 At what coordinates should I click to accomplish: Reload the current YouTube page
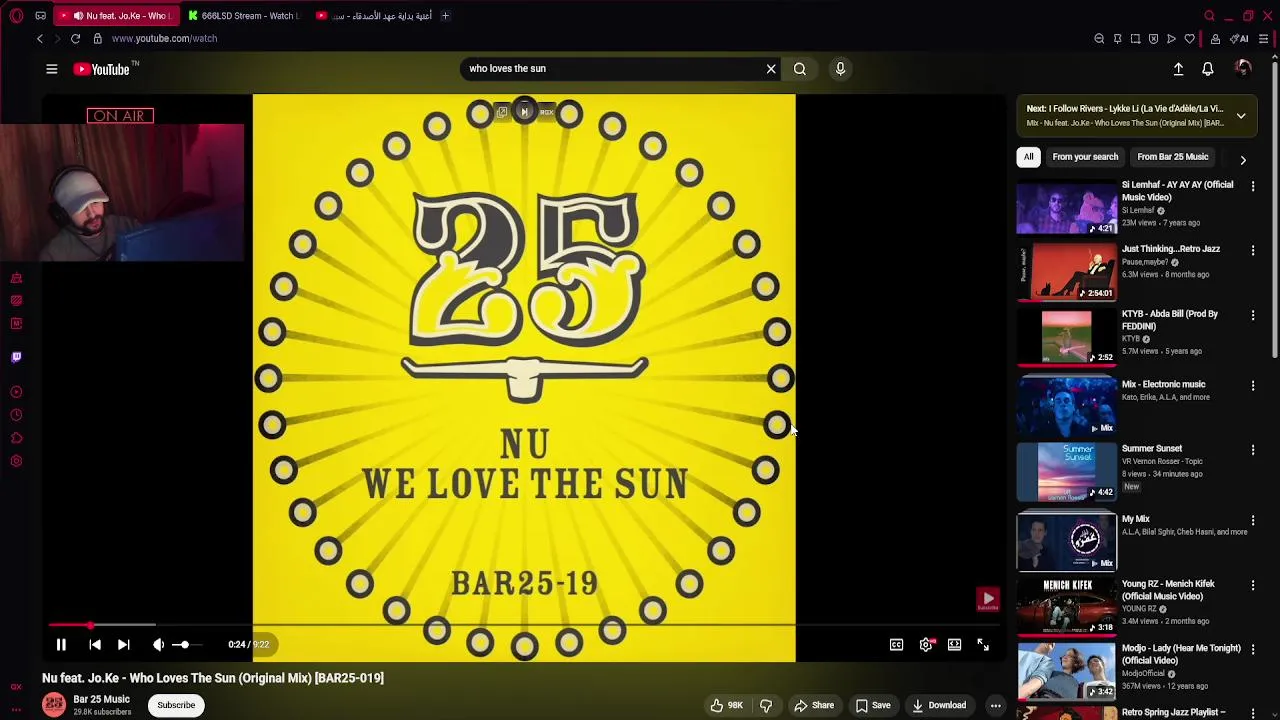click(75, 38)
